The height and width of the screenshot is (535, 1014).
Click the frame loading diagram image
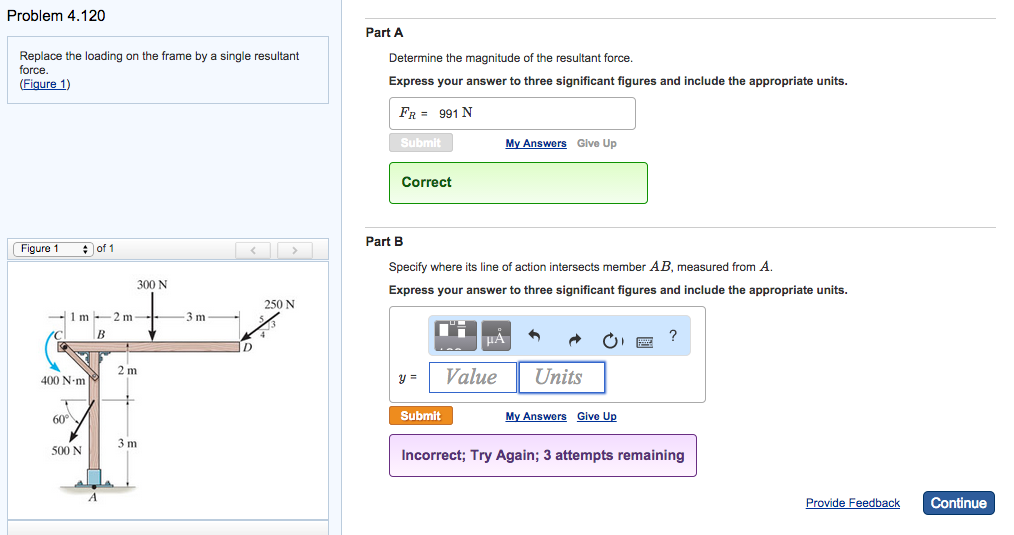click(x=168, y=390)
